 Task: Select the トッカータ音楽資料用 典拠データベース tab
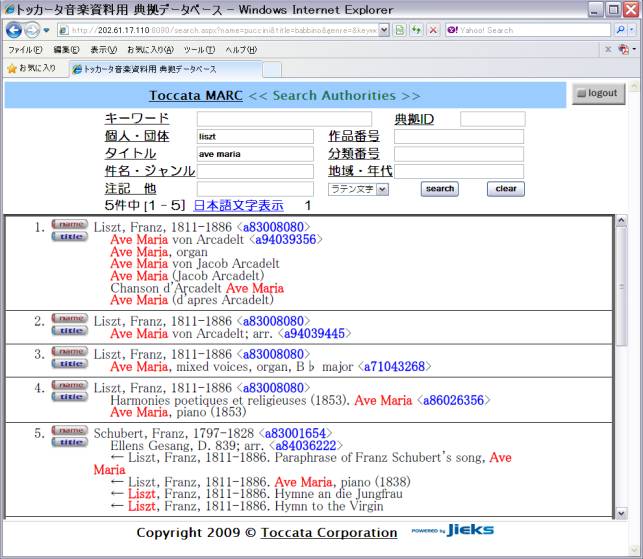(x=166, y=69)
